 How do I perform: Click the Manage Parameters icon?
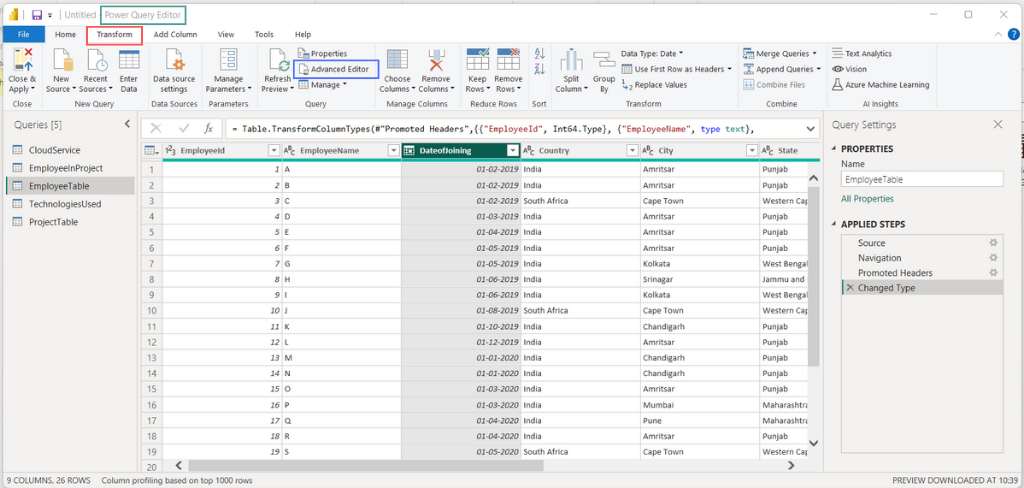pyautogui.click(x=228, y=60)
